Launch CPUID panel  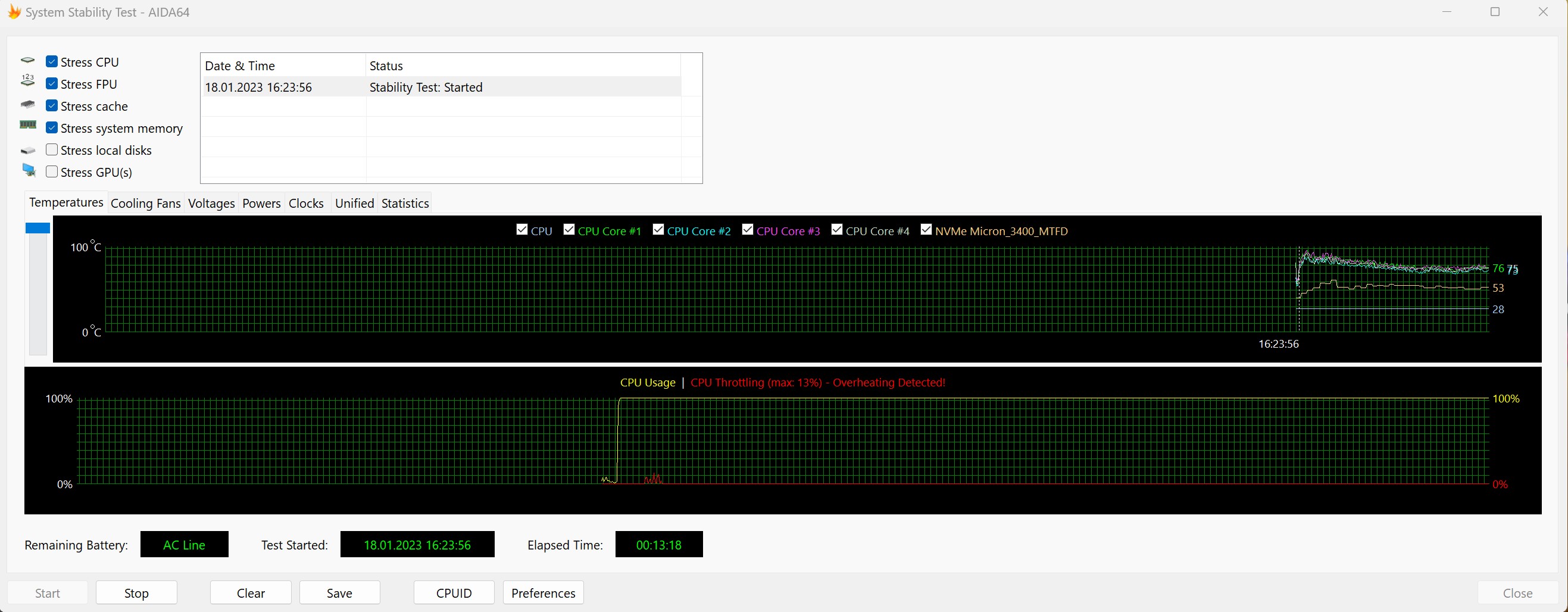tap(454, 592)
